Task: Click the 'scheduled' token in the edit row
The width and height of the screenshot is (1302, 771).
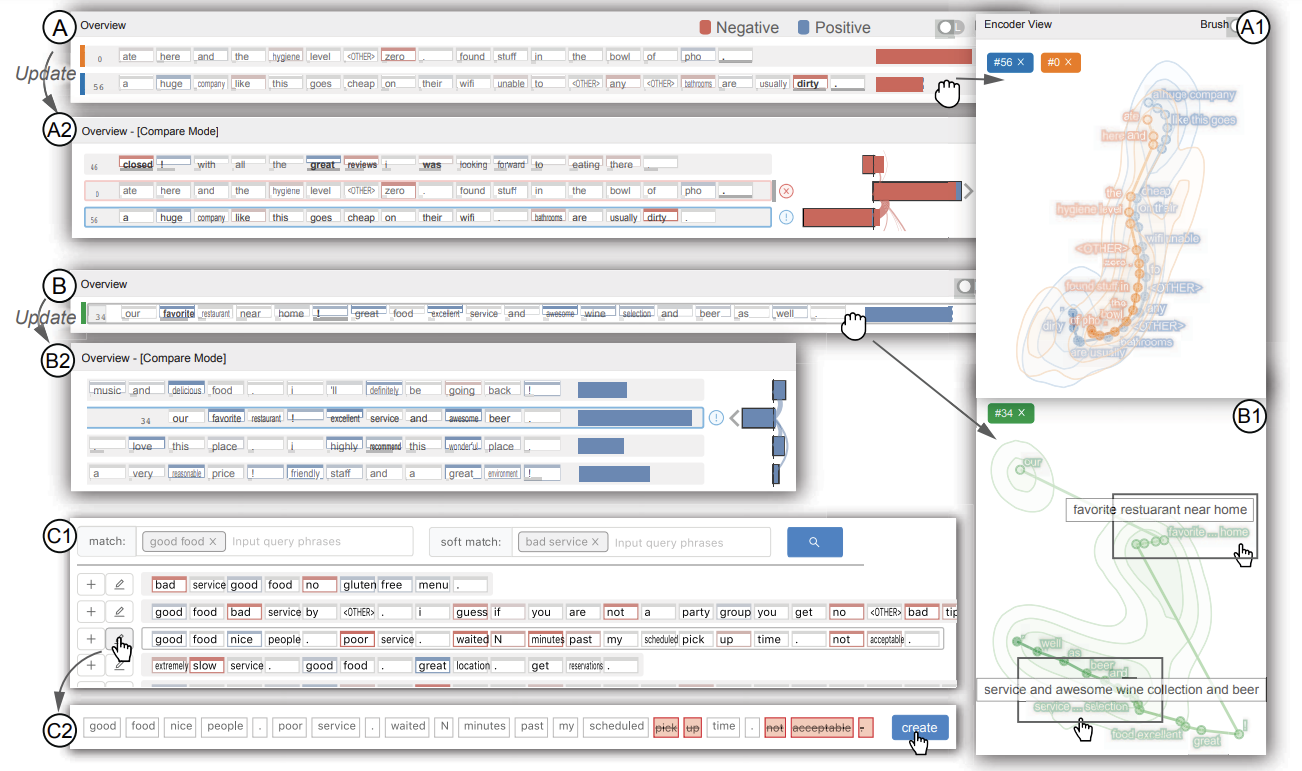Action: (x=617, y=727)
